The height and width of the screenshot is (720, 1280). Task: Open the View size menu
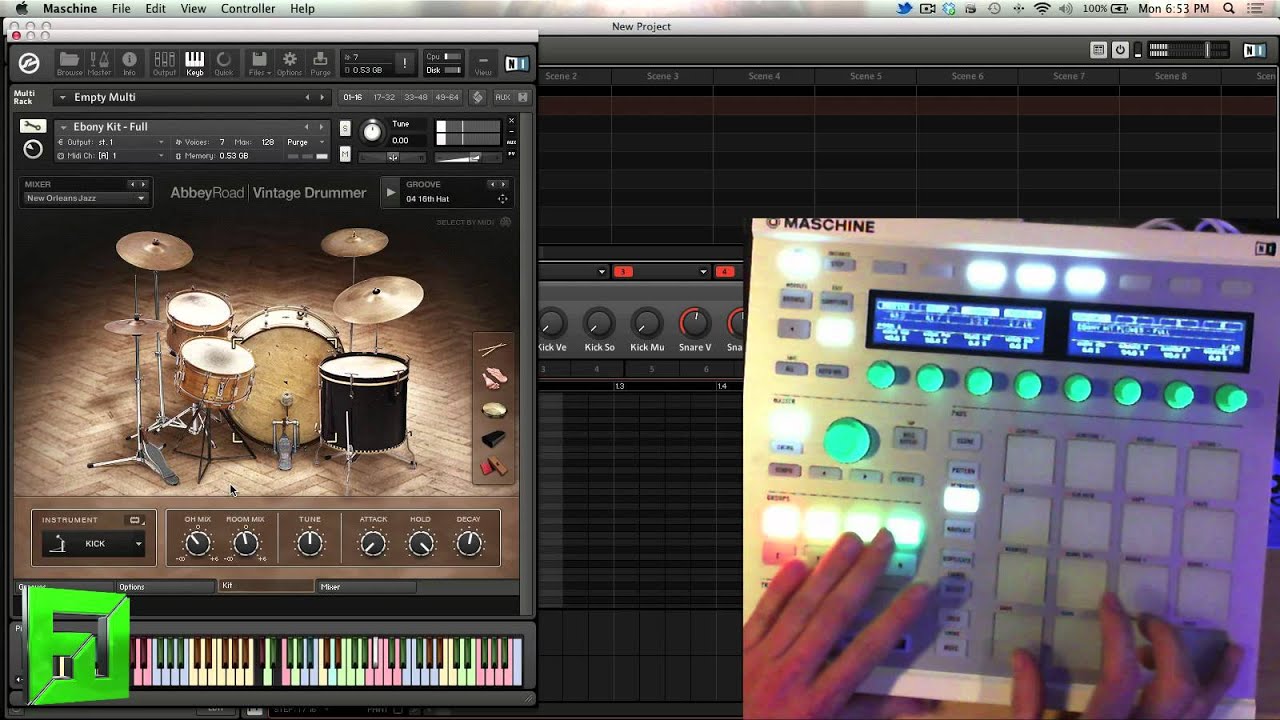click(x=483, y=63)
